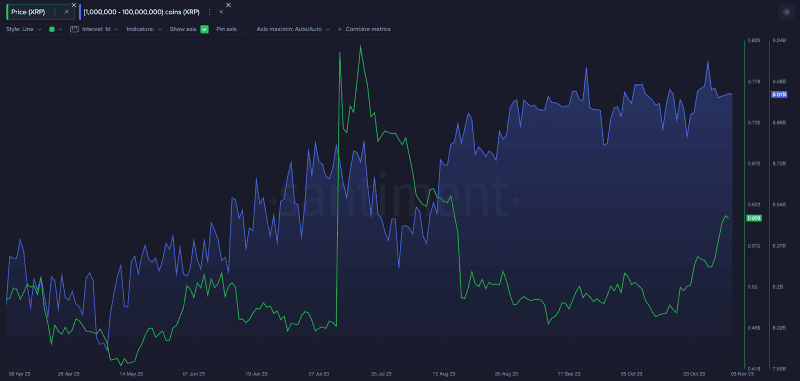Viewport: 800px width, 381px height.
Task: Enable the Pin axis checkbox
Action: tap(244, 29)
